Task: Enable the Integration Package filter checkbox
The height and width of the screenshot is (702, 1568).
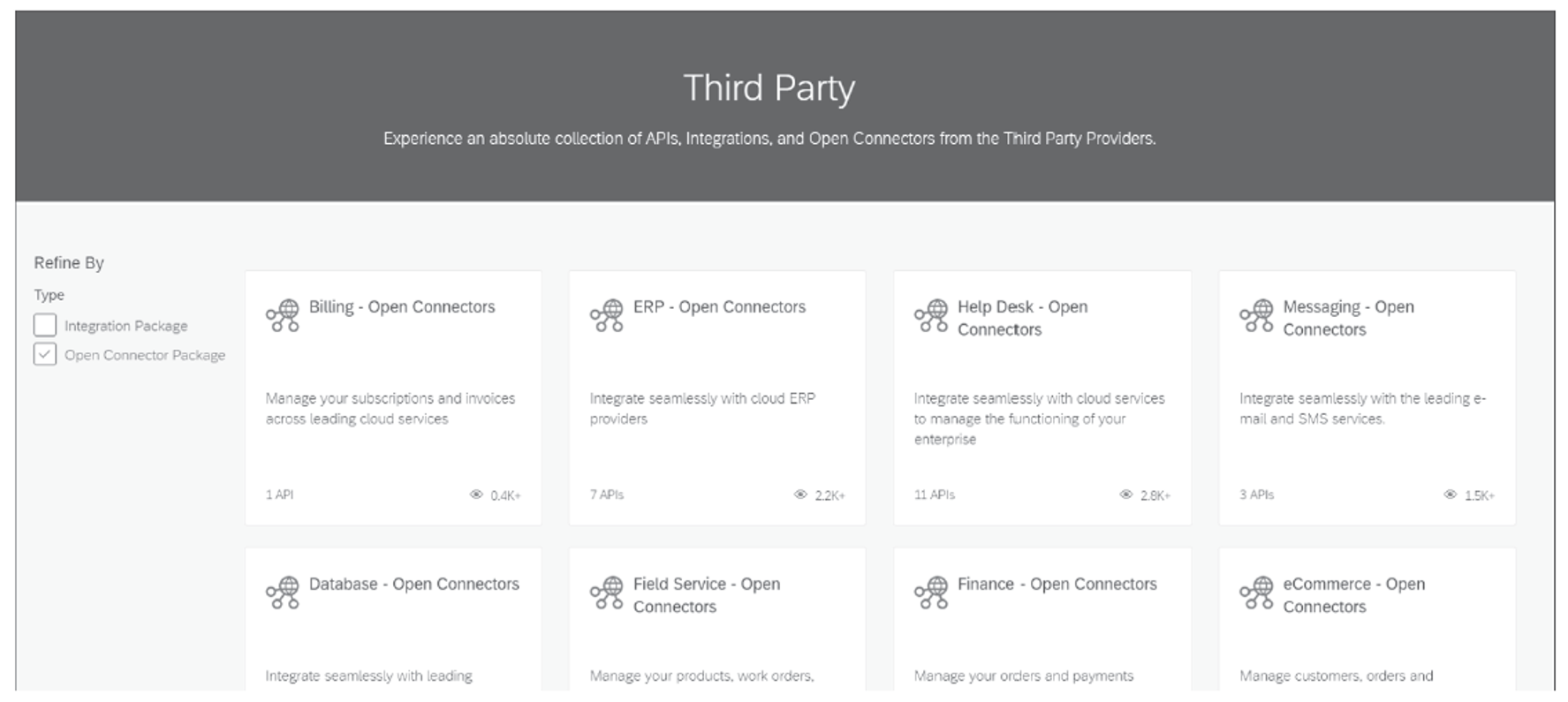Action: tap(45, 325)
